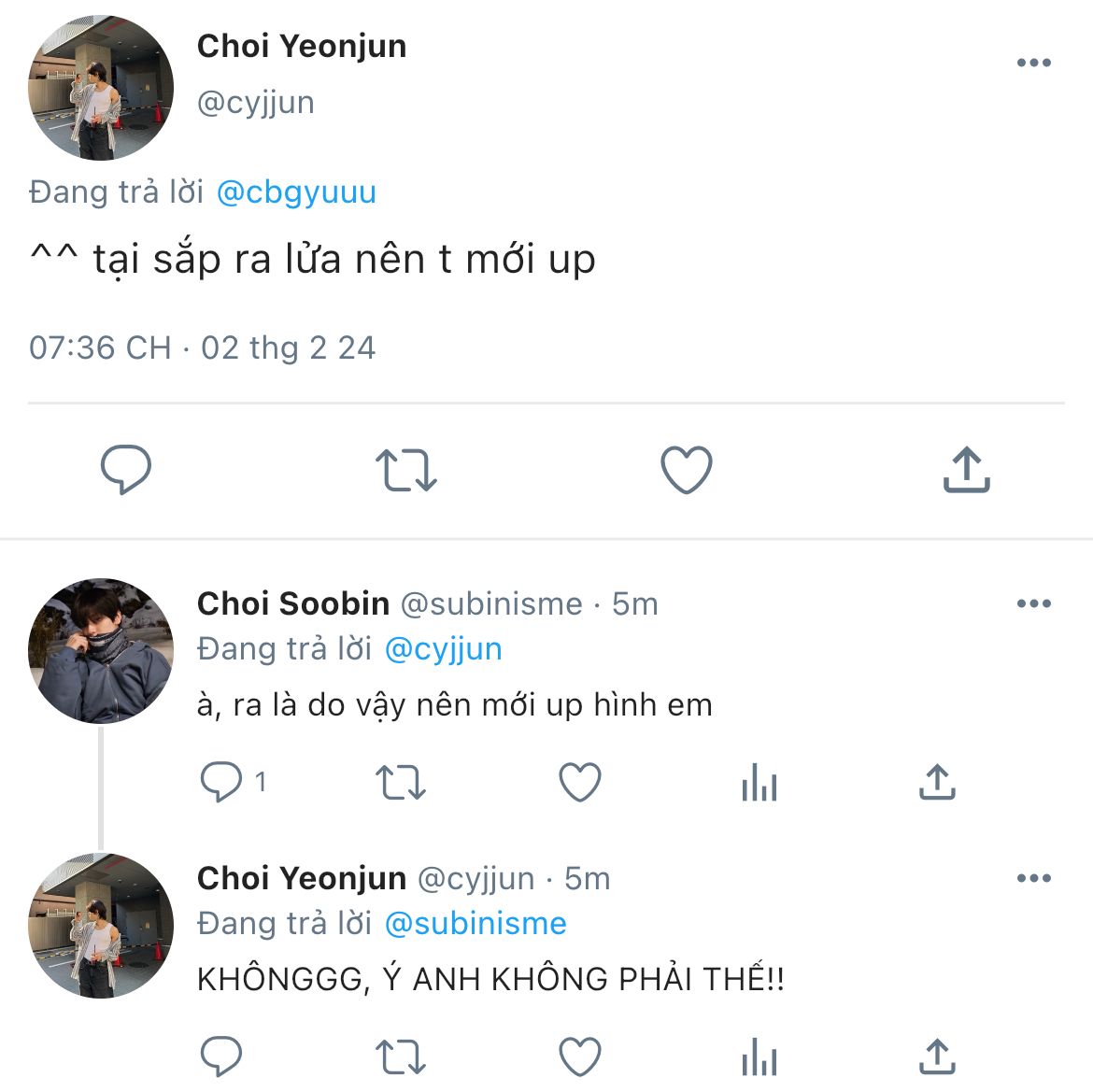Retweet the main Choi Yeonjun tweet
The height and width of the screenshot is (1092, 1093).
[405, 470]
